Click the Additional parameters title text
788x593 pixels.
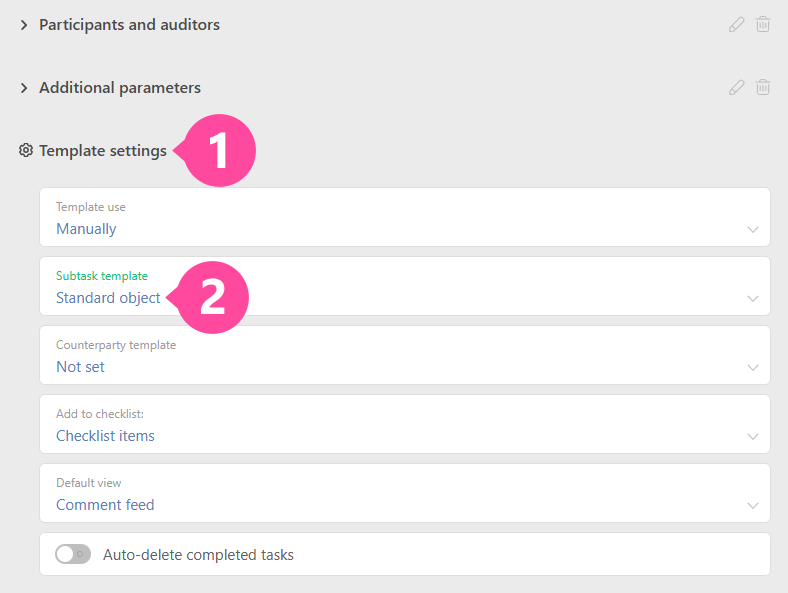120,88
